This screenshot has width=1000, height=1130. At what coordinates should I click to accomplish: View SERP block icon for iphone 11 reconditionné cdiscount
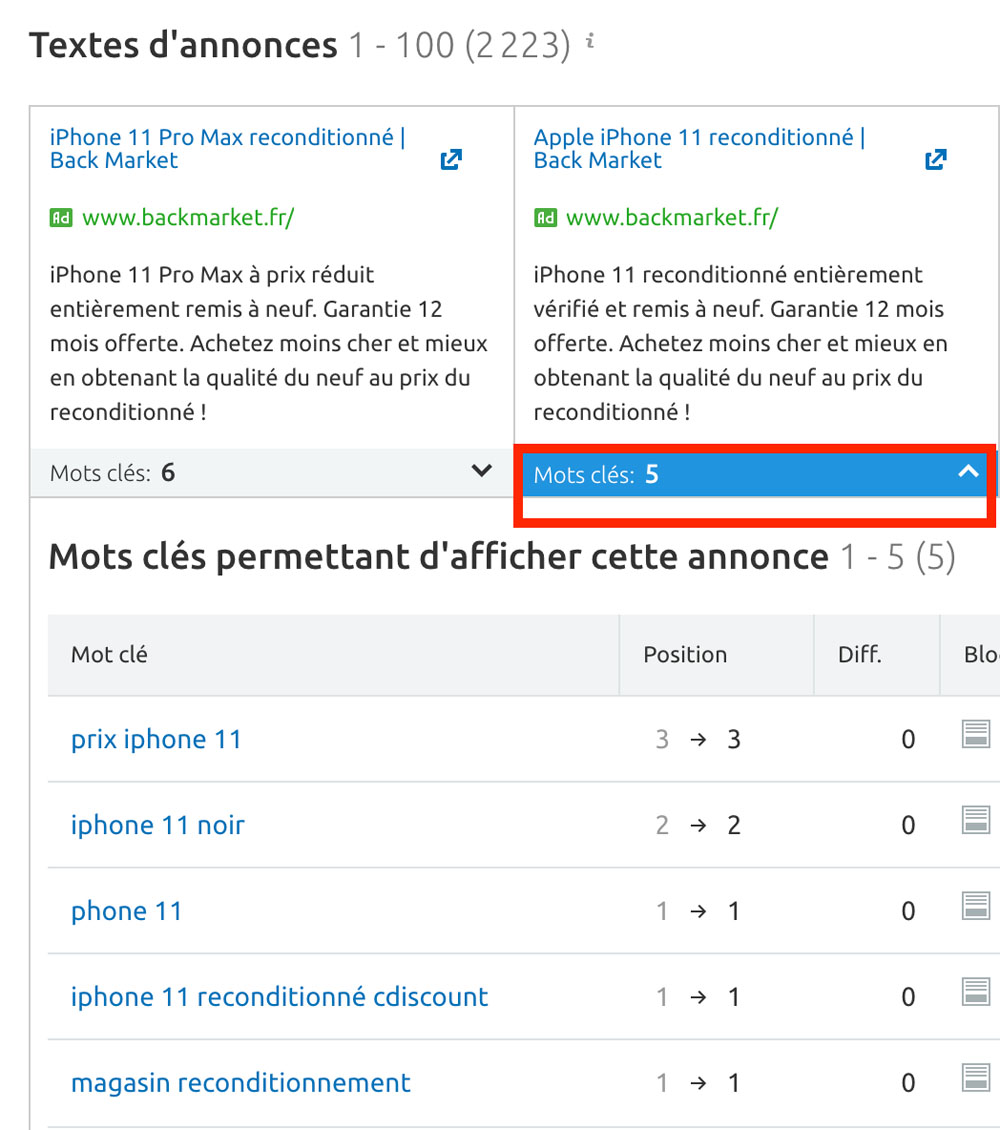pyautogui.click(x=976, y=992)
